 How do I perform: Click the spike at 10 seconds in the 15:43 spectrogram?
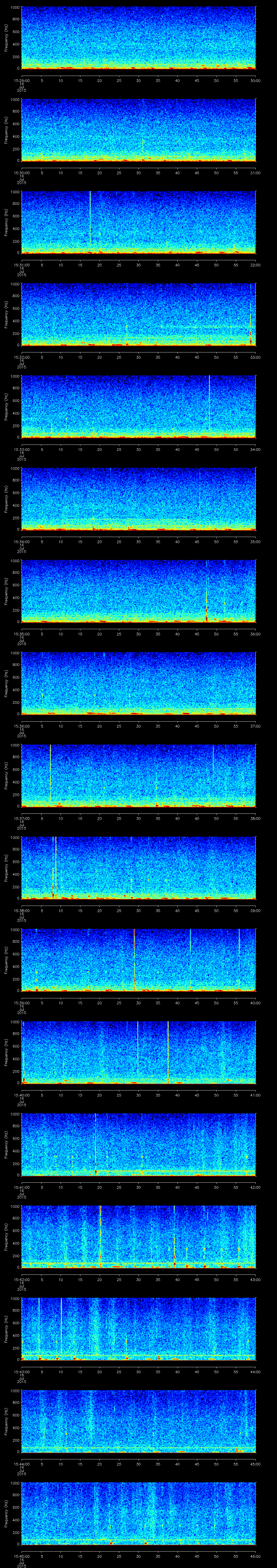tap(61, 1326)
